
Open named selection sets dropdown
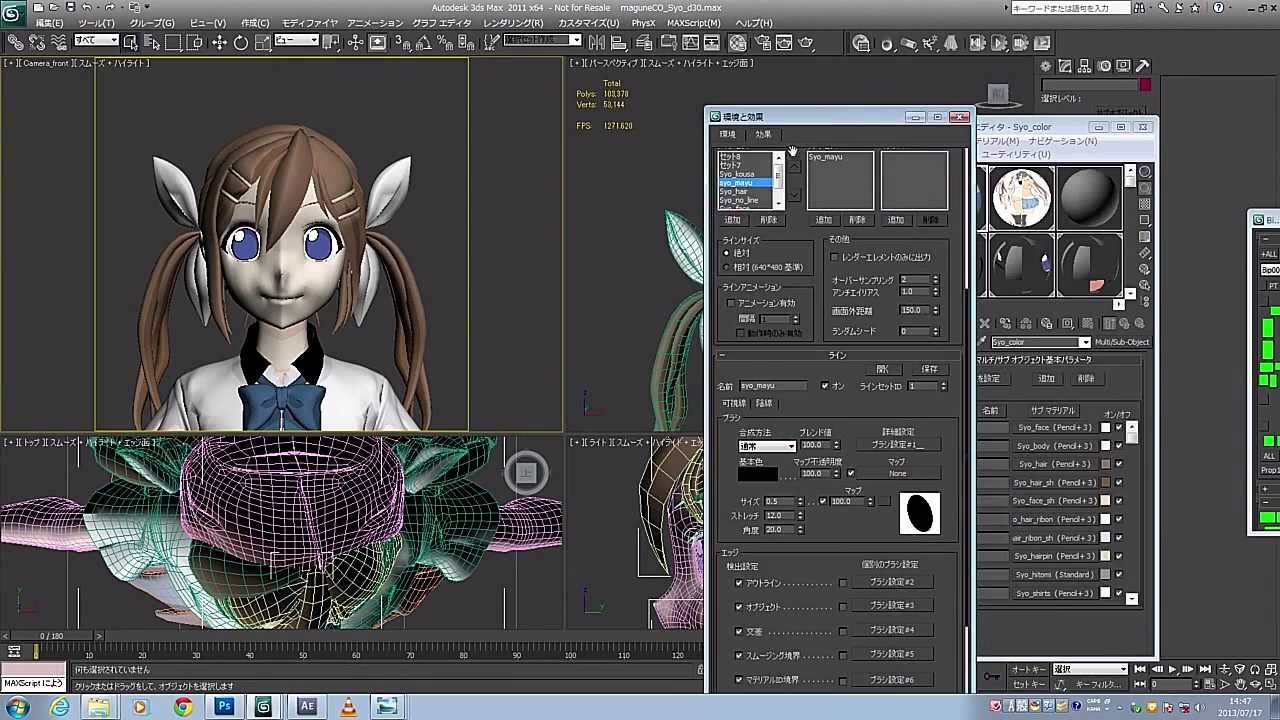click(x=541, y=41)
